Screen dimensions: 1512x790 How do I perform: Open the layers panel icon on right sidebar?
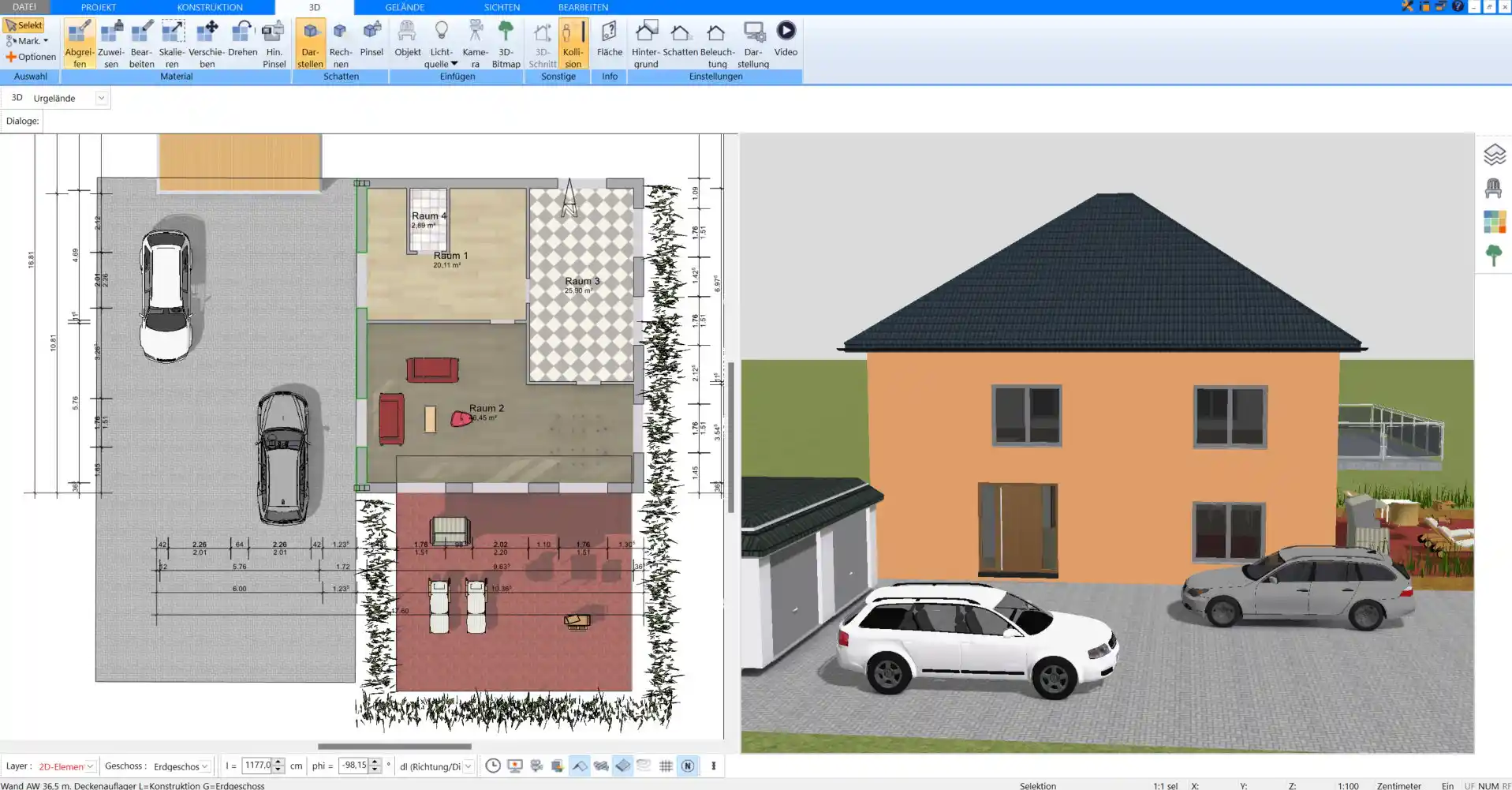pos(1494,155)
